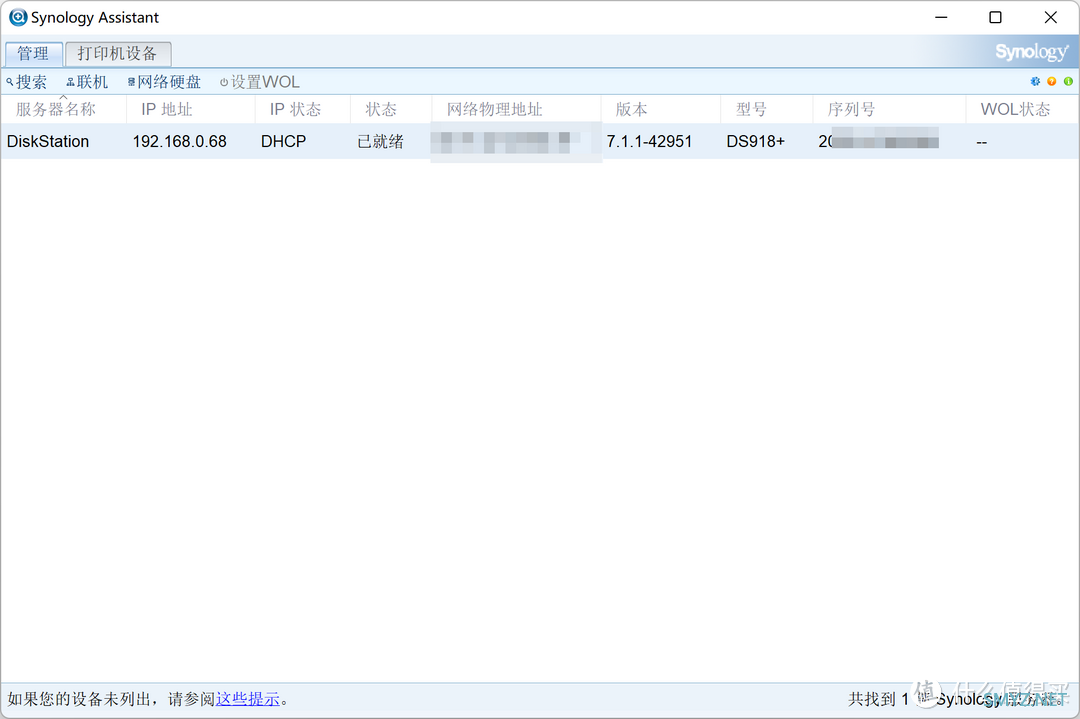Sort by WOL状态 column header
Image resolution: width=1080 pixels, height=719 pixels.
pos(1022,109)
